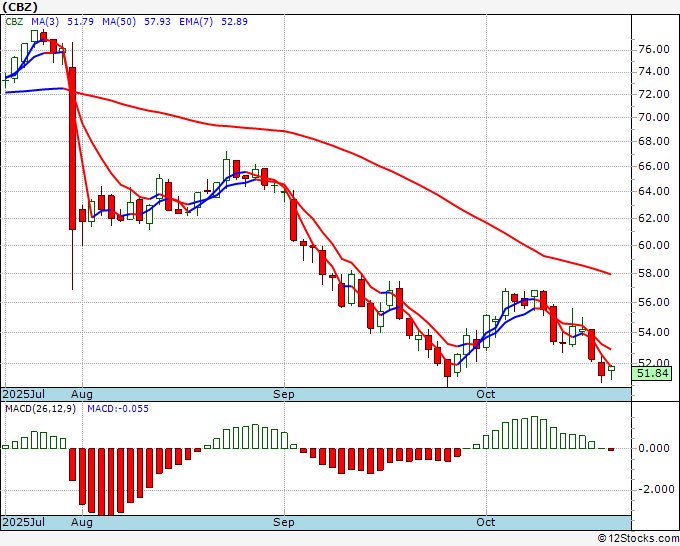This screenshot has height=546, width=680.
Task: Click the 66.00 price axis label
Action: pos(654,166)
